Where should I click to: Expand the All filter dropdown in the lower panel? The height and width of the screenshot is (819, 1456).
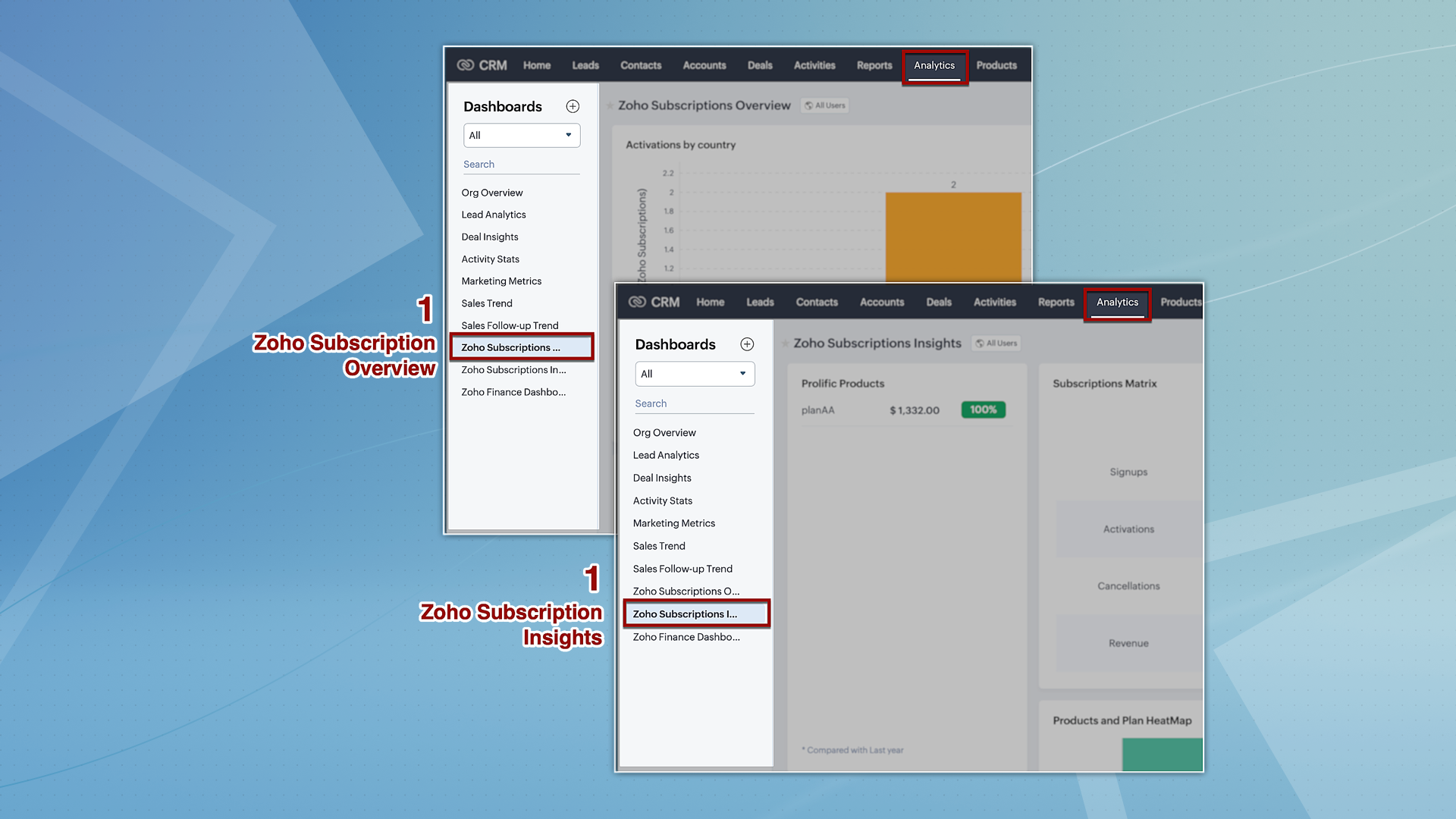[x=695, y=374]
